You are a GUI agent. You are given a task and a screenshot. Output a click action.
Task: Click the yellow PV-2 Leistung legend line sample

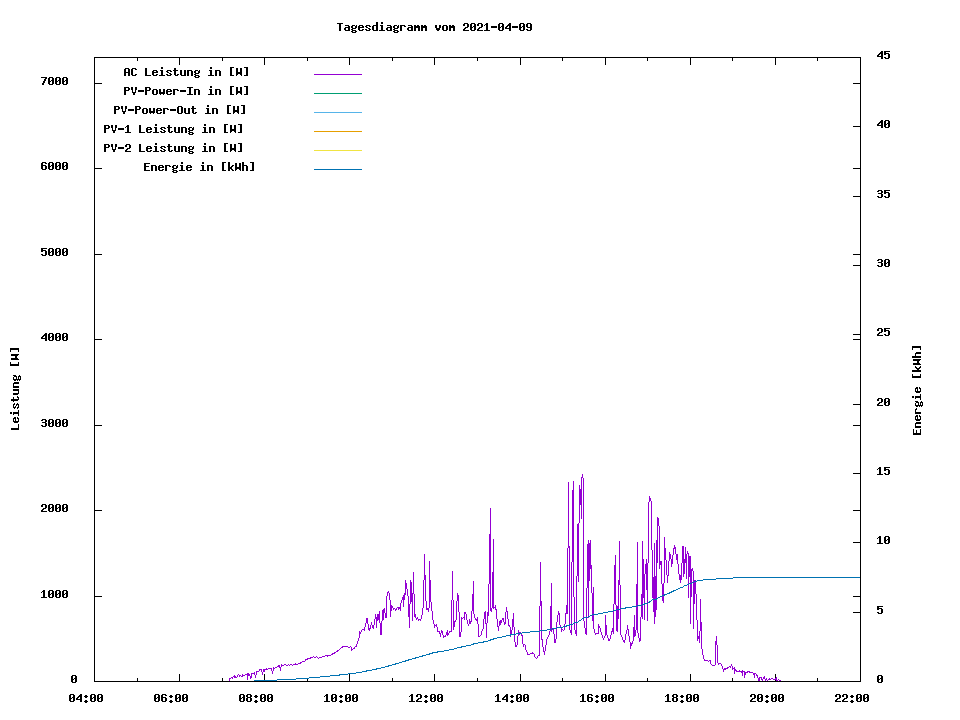click(x=337, y=150)
